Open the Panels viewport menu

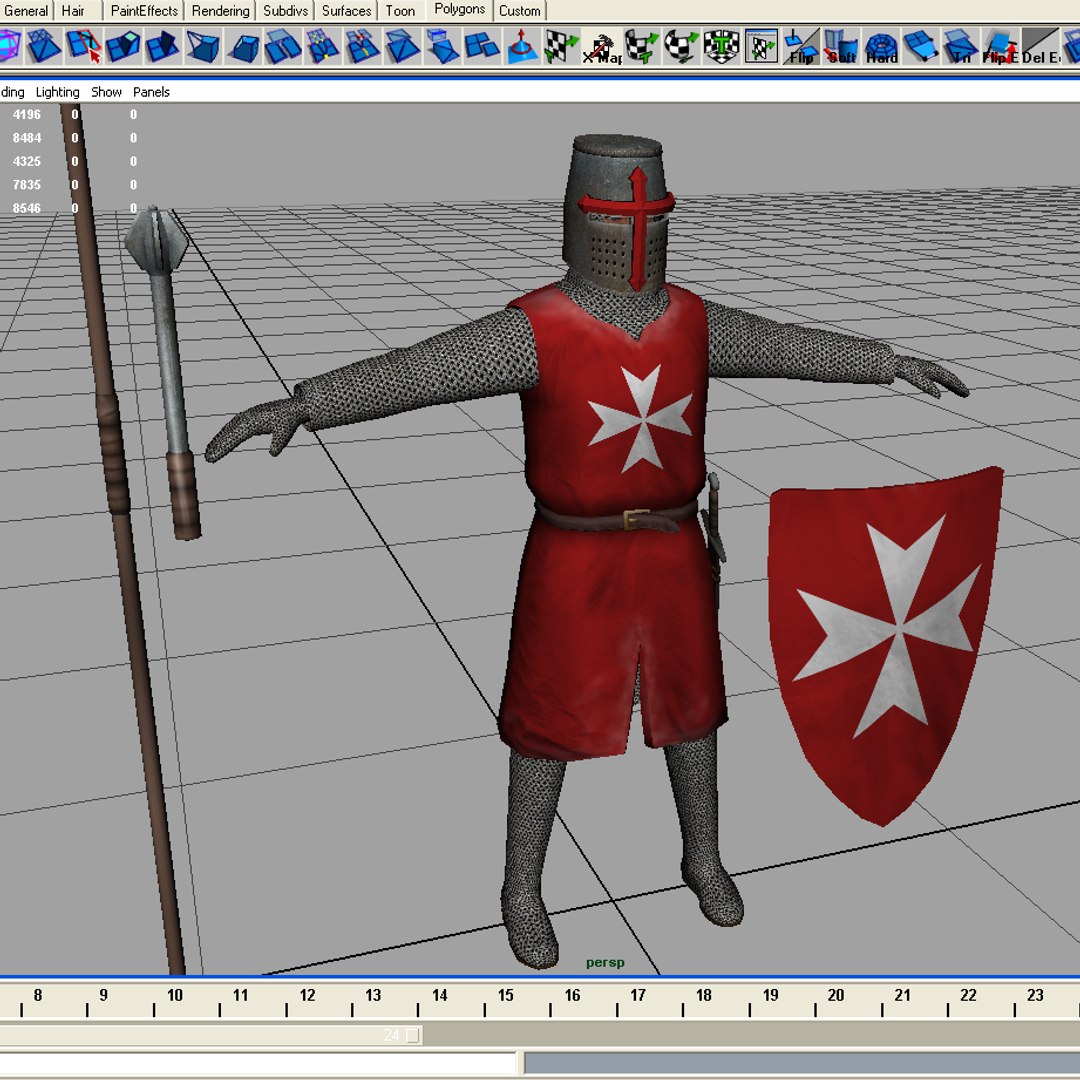[151, 92]
